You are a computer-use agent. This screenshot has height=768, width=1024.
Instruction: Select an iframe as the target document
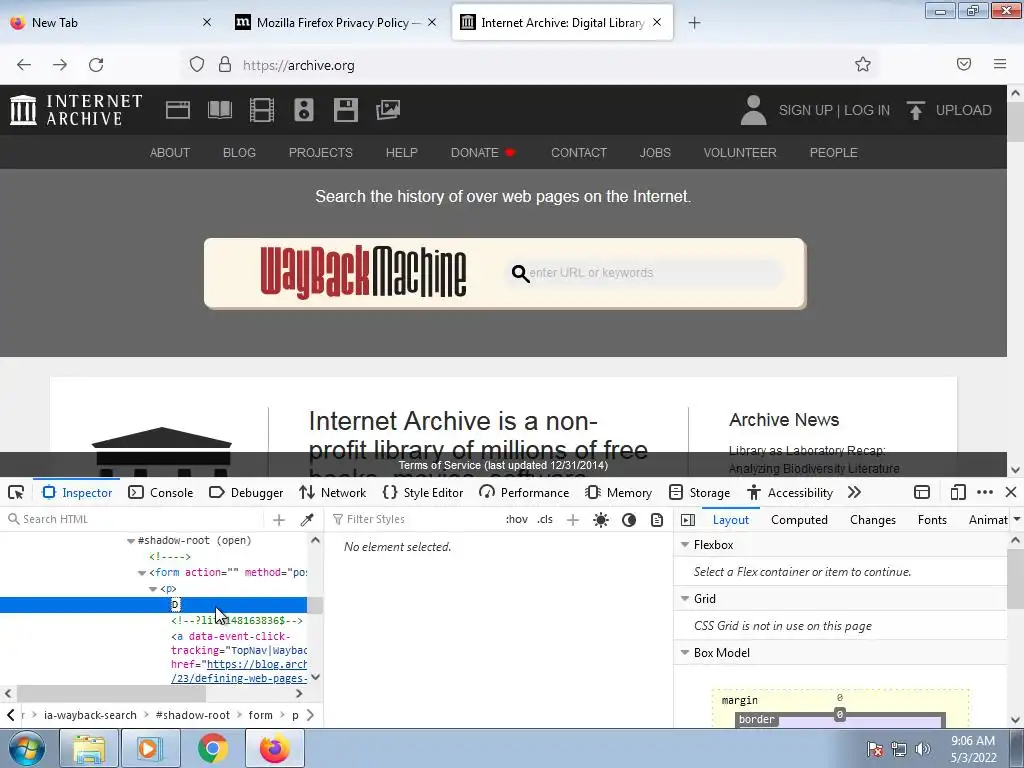point(922,492)
